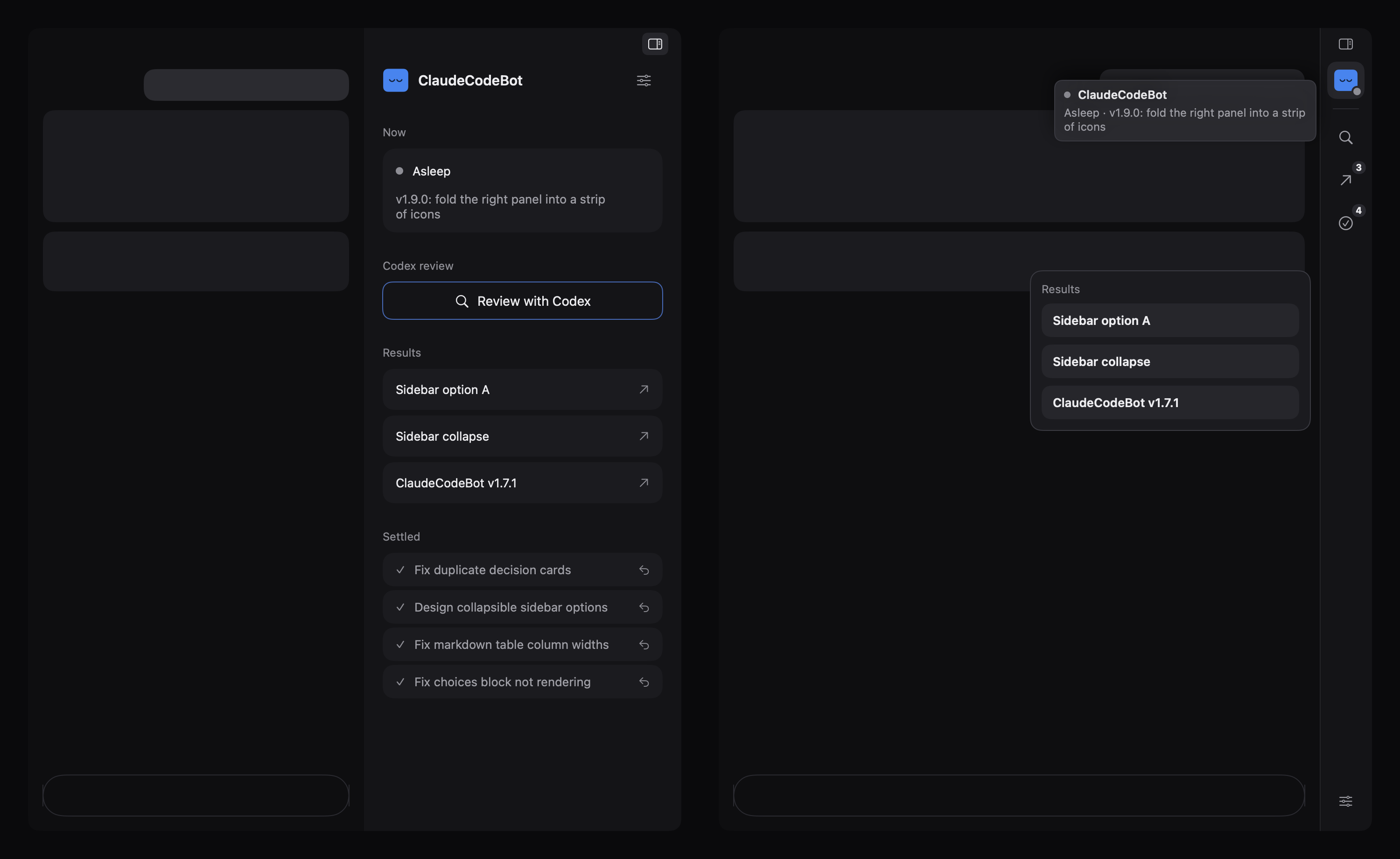Click the Sidebar collapse row in expanded panel
Screen dimensions: 1400x859
522,436
